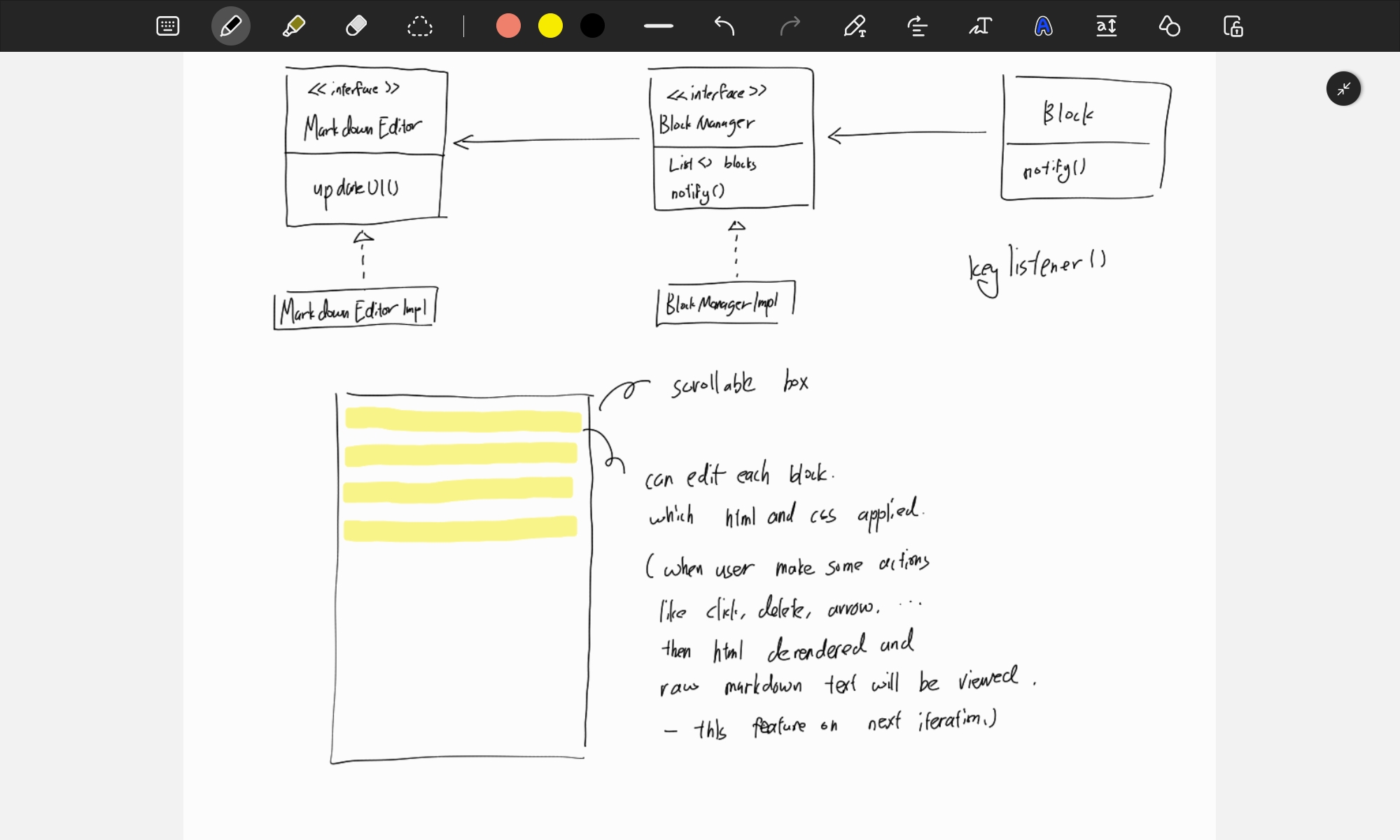The width and height of the screenshot is (1400, 840).
Task: Click the Block Manager Impl box
Action: tap(725, 303)
